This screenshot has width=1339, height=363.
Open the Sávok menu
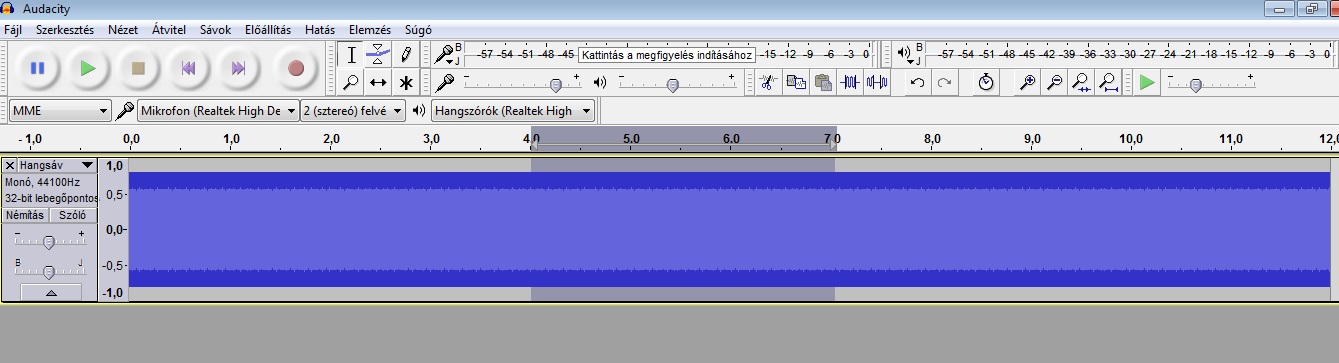coord(215,30)
